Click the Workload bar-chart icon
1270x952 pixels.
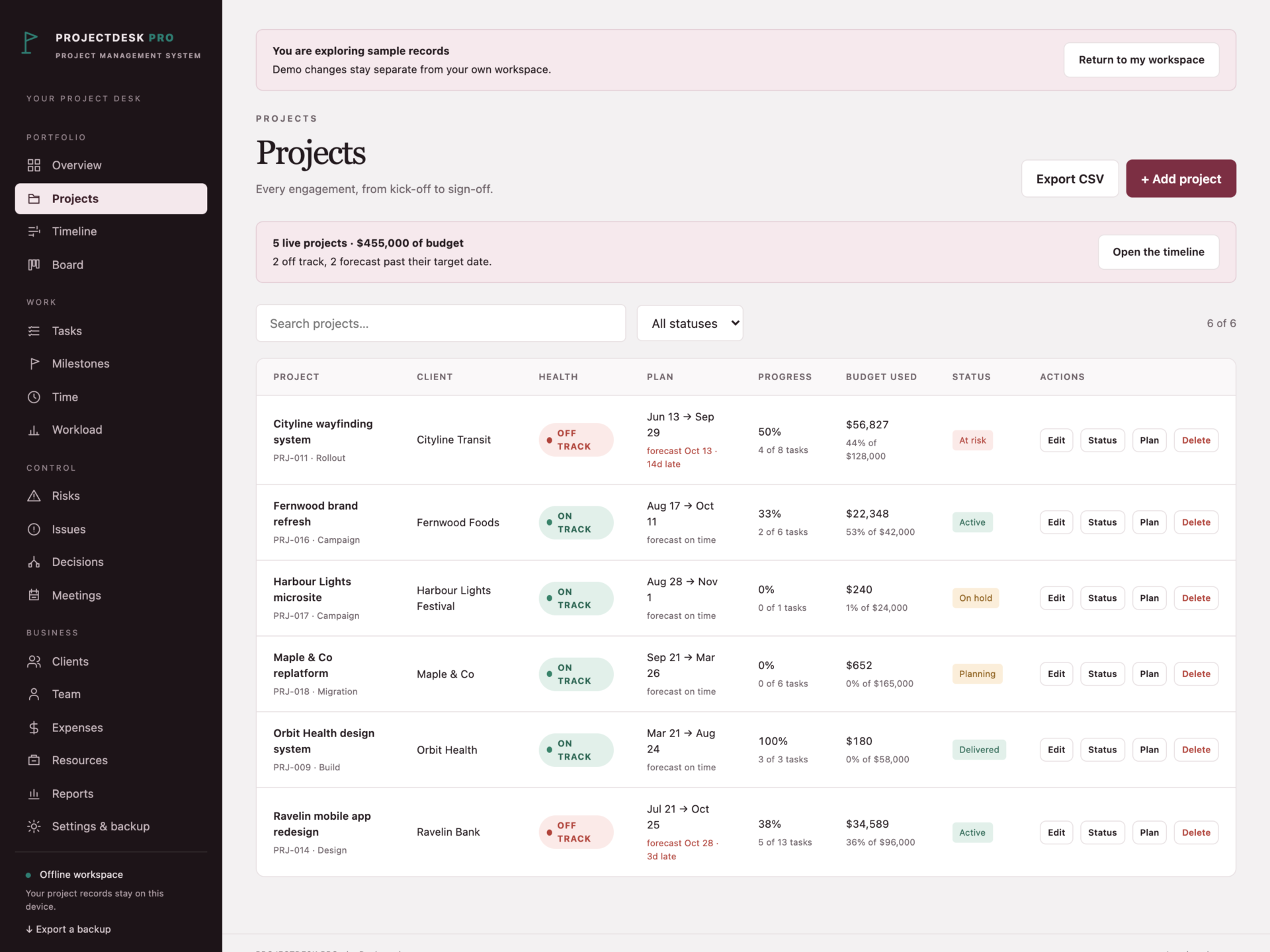click(x=34, y=430)
